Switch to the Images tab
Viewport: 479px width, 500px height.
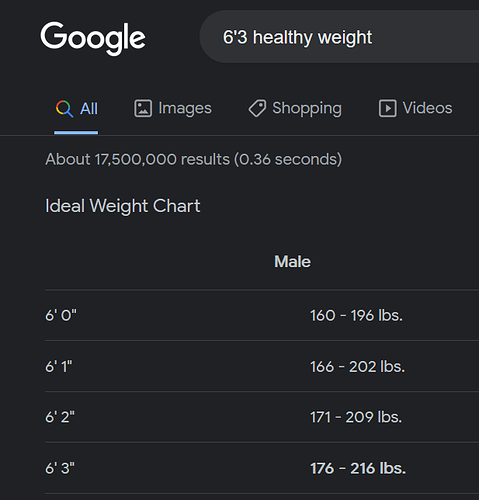pos(173,108)
